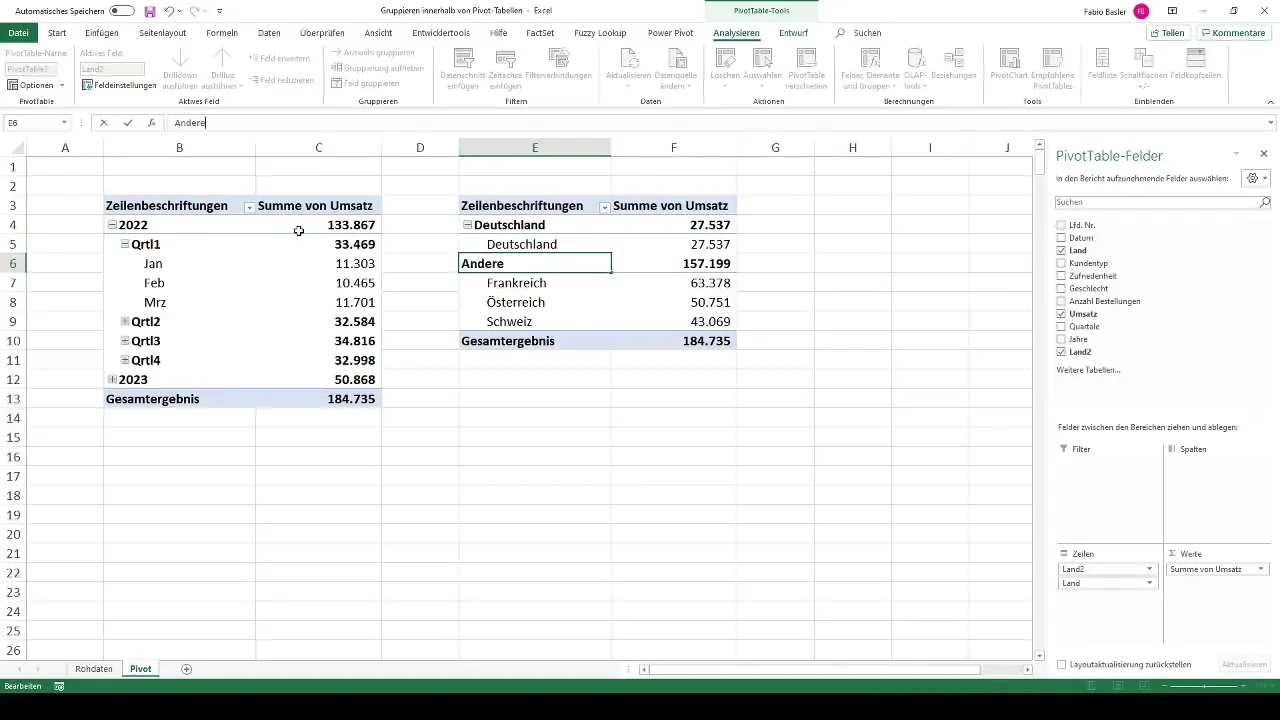
Task: Check the Geschlecht field checkbox
Action: click(x=1061, y=289)
